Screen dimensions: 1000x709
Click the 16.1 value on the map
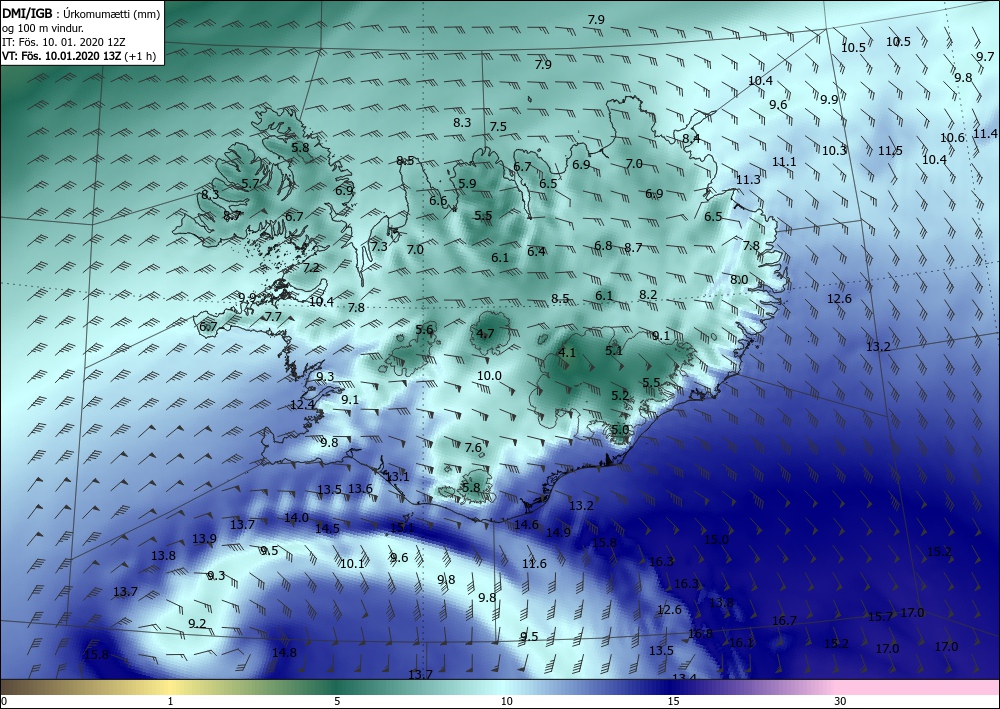tap(741, 643)
